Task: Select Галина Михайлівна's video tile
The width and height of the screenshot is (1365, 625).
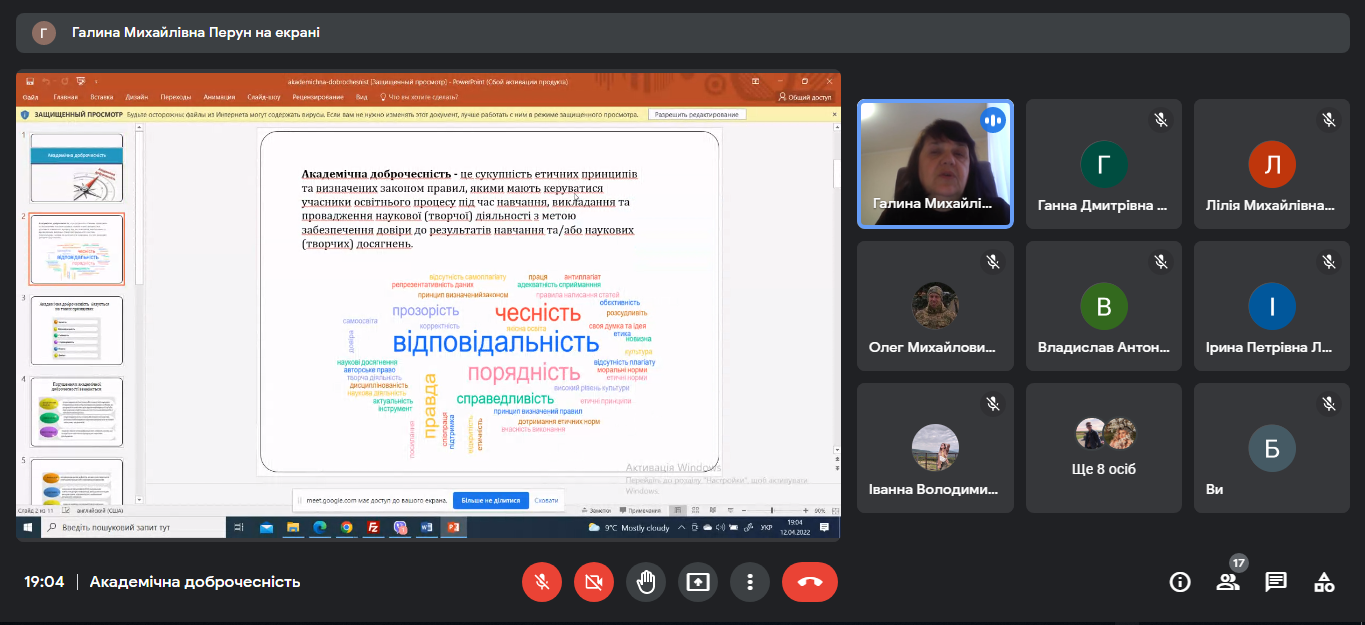Action: coord(936,164)
